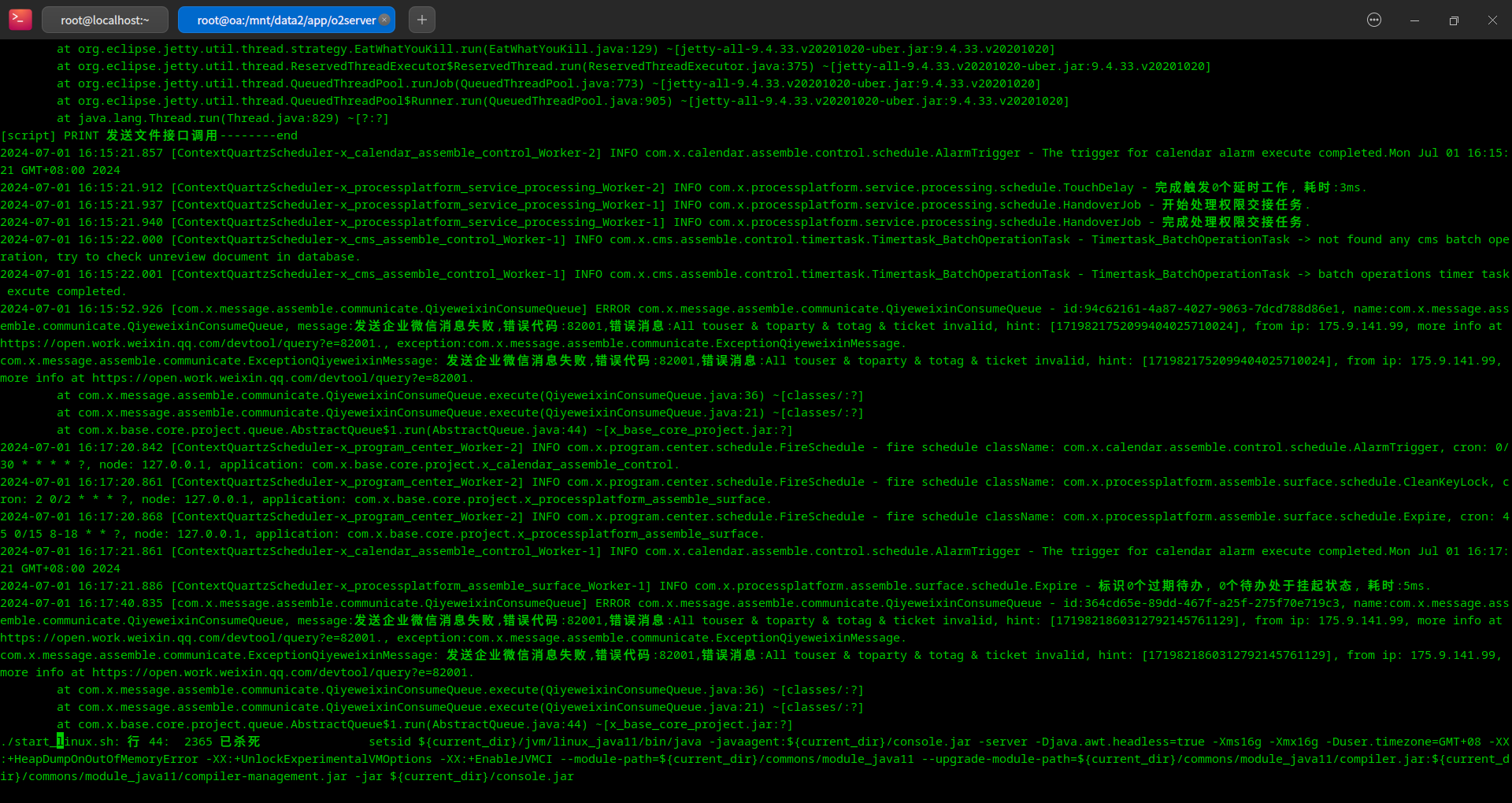Click the QueuedThreadPool$Runner.run stack trace line
The width and height of the screenshot is (1512, 803).
[563, 101]
